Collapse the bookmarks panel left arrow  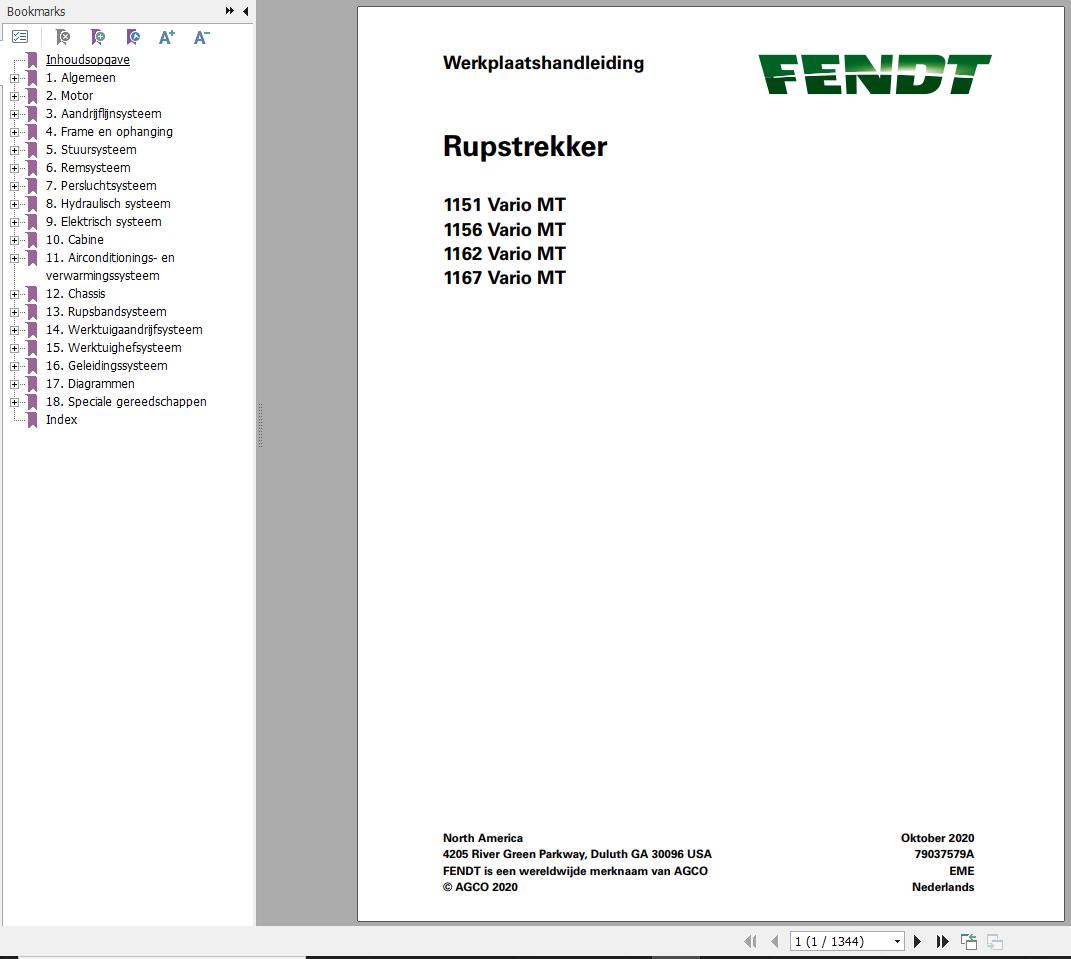[245, 11]
